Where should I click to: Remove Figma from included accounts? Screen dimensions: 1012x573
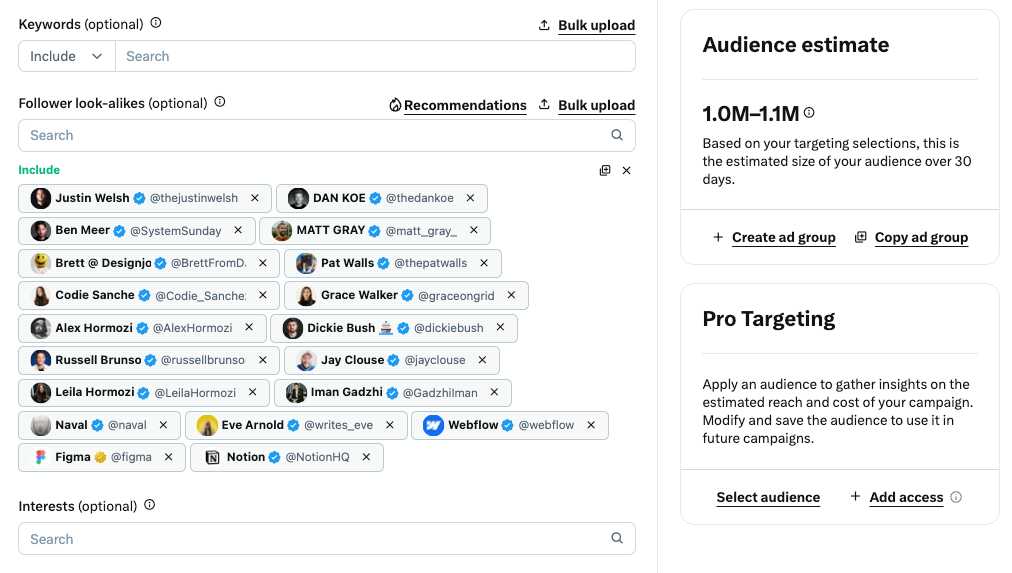pyautogui.click(x=168, y=457)
